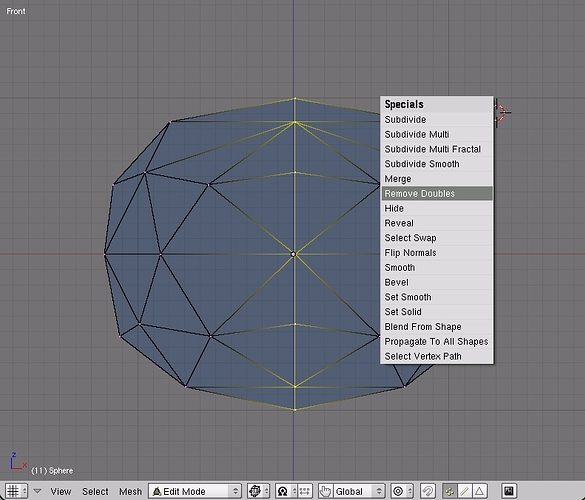Open window type grid selector
This screenshot has height=500, width=585.
16,491
